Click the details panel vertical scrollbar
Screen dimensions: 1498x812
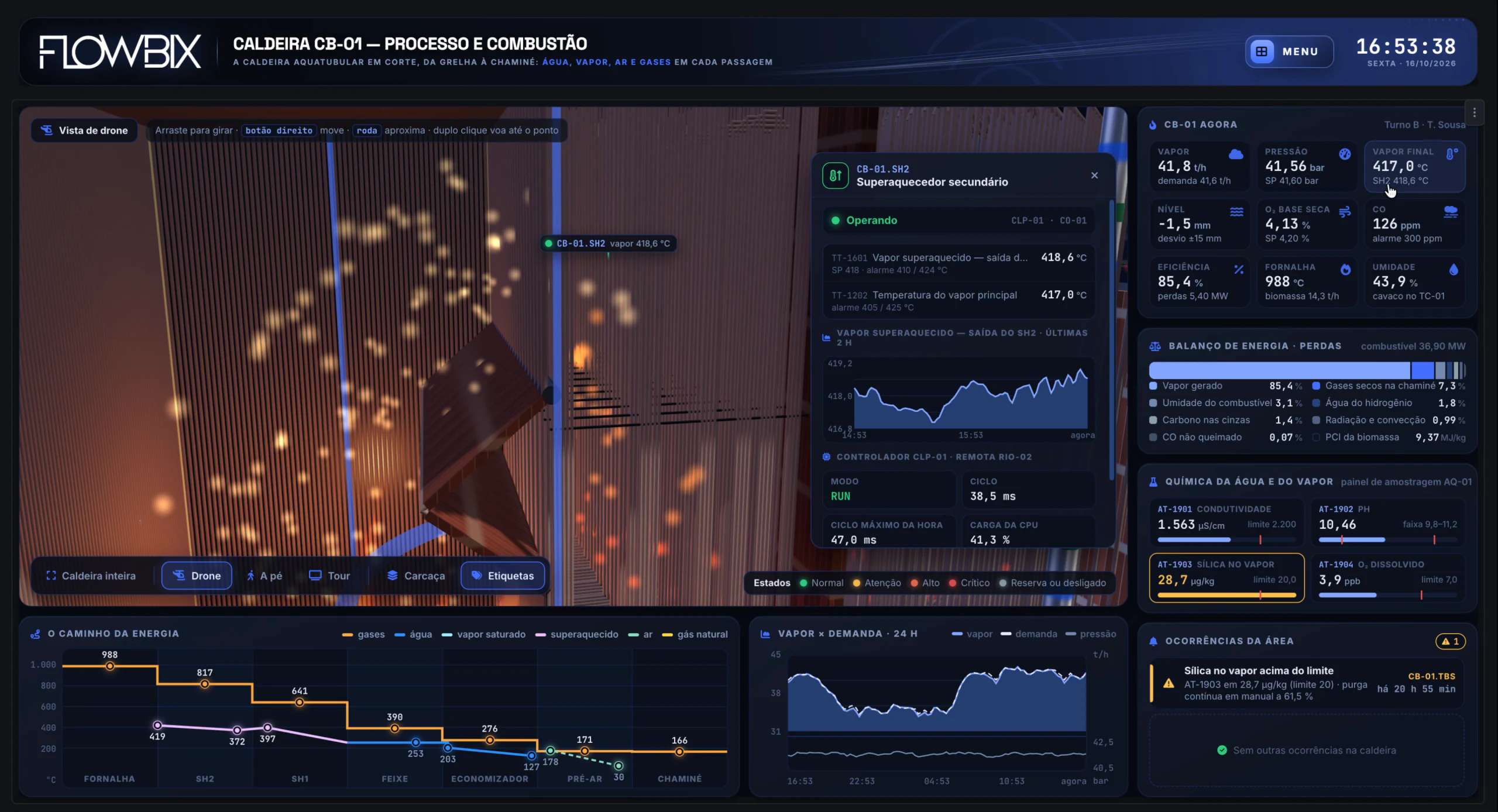(1111, 340)
